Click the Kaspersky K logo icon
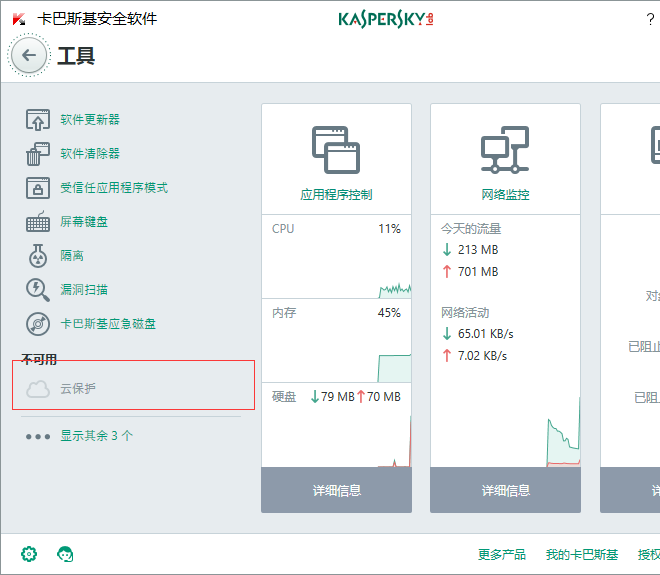 pyautogui.click(x=19, y=19)
